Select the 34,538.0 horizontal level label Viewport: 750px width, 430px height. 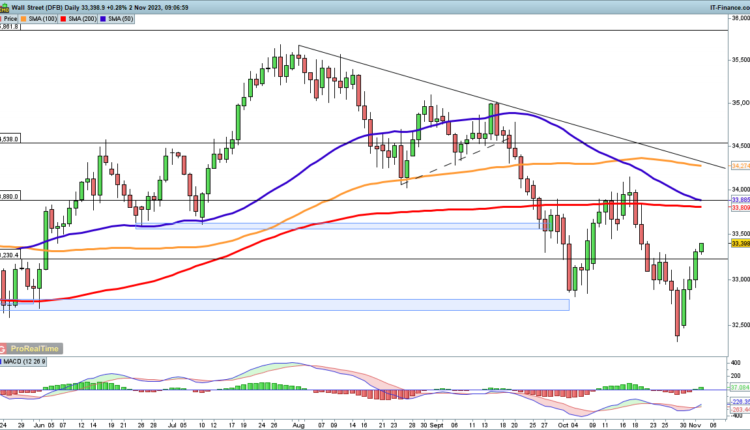point(12,140)
